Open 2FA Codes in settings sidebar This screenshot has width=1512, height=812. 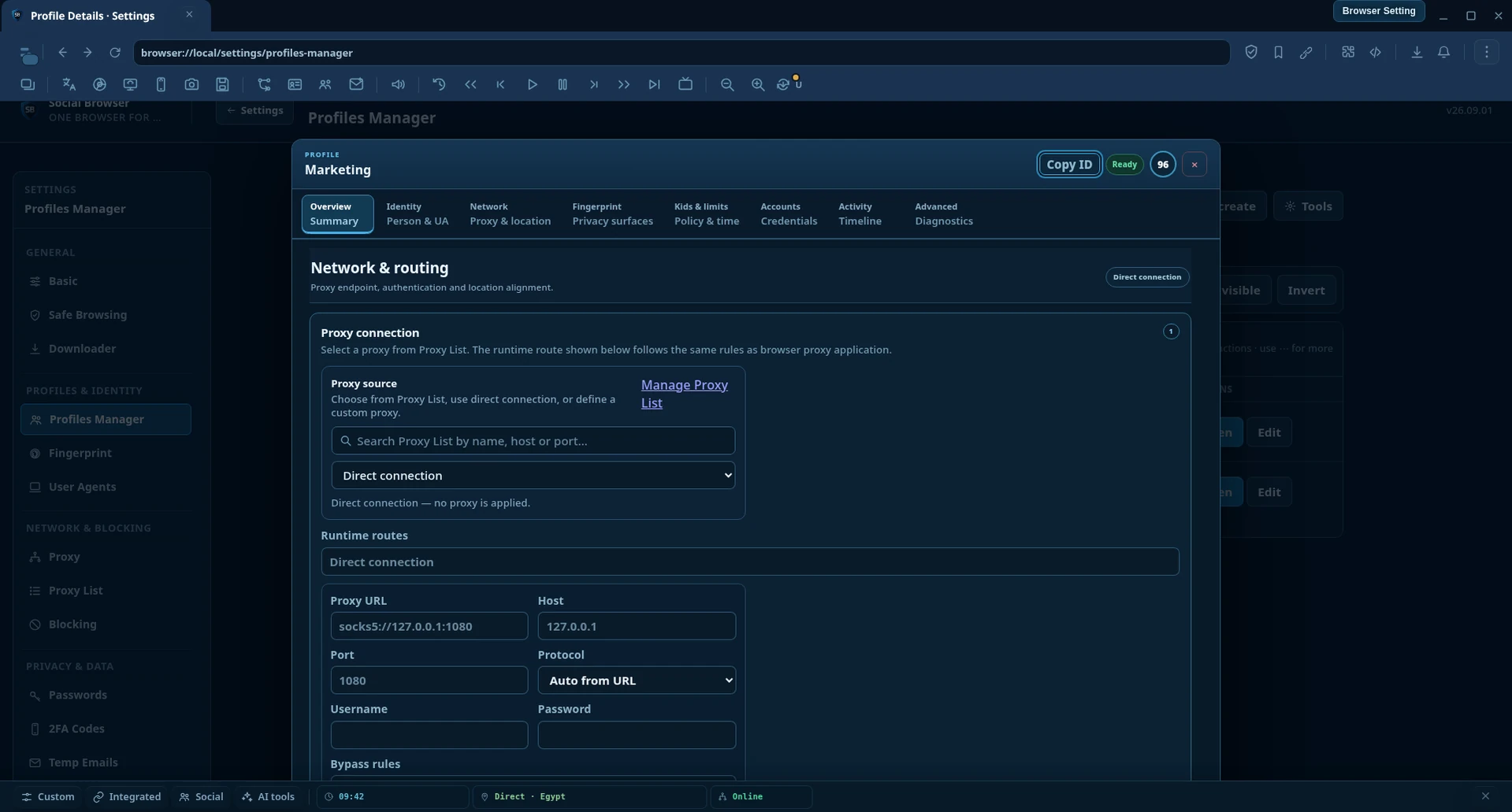tap(106, 729)
